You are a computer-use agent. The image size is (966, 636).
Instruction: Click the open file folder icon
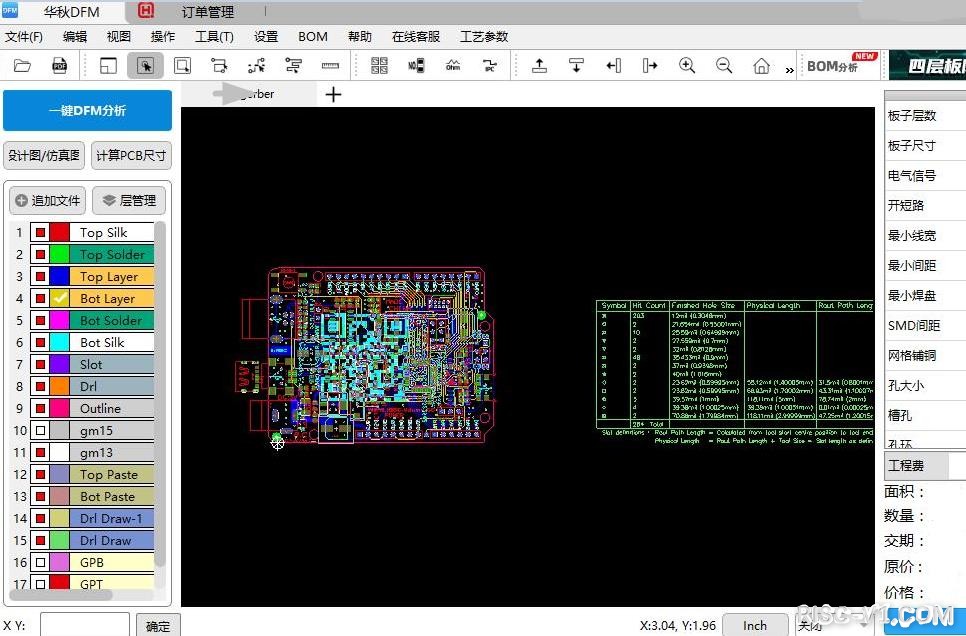(x=22, y=66)
